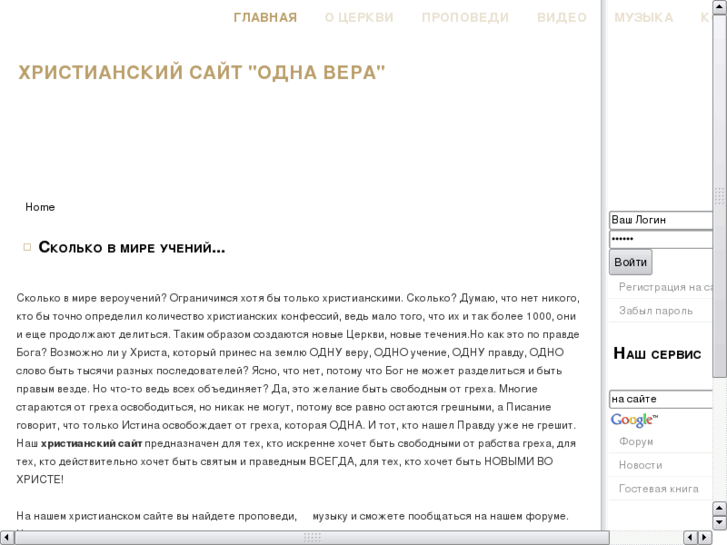
Task: Click the horizontal scrollbar left arrow at far left
Action: click(x=7, y=538)
